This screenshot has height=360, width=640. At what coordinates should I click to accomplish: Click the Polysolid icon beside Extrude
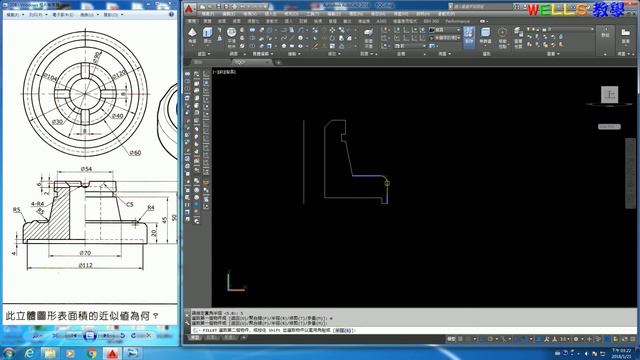pyautogui.click(x=220, y=30)
